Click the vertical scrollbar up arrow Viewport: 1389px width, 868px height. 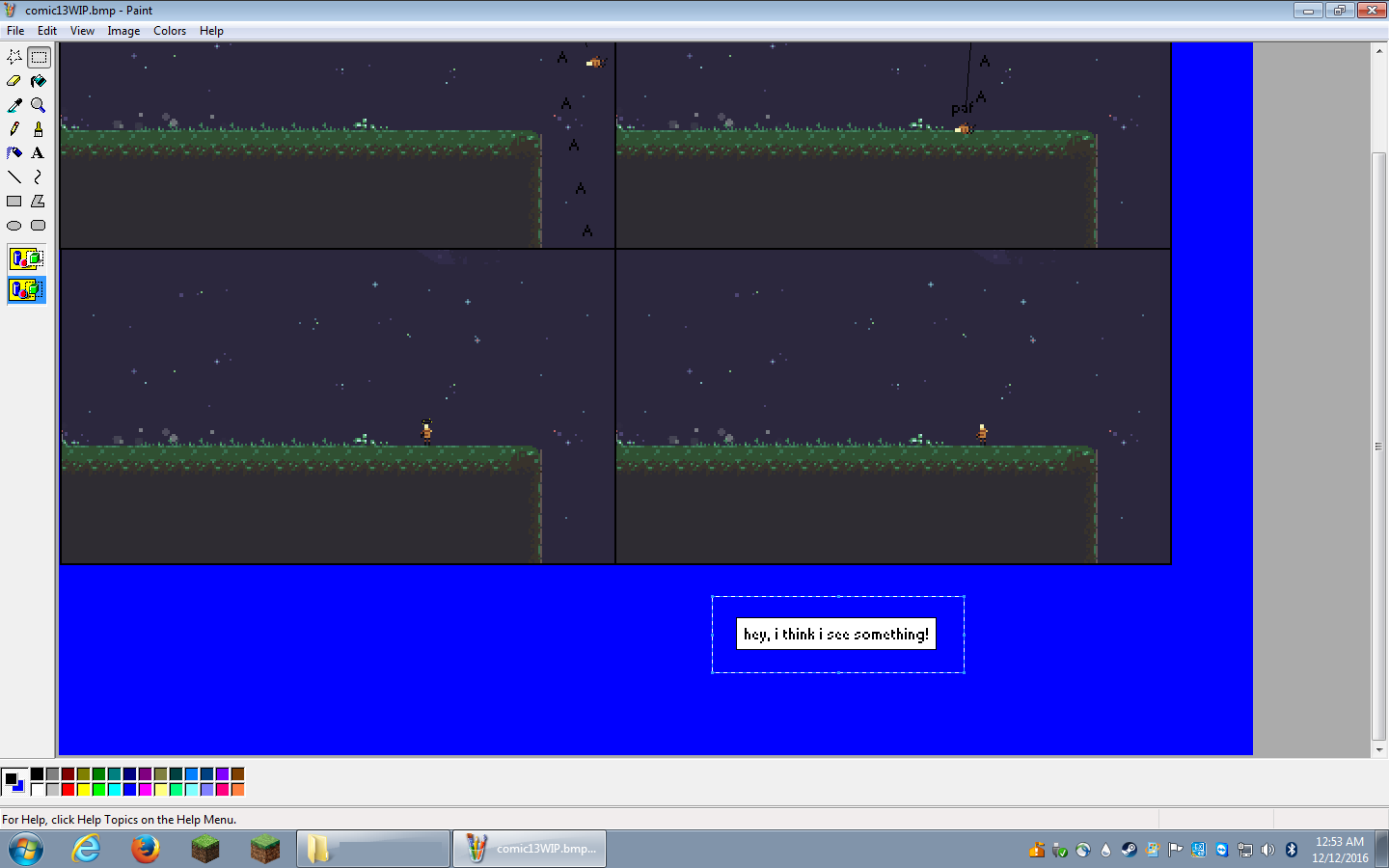1379,50
